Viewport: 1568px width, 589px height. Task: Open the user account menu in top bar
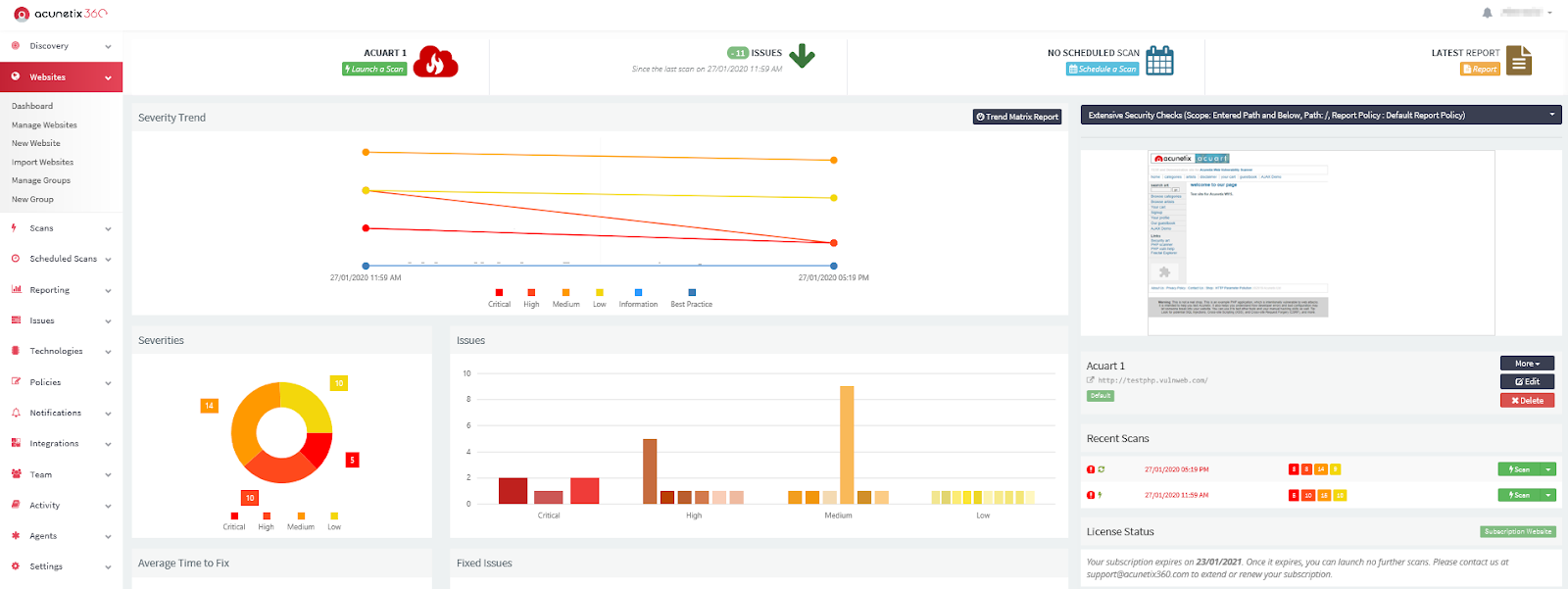[x=1527, y=13]
